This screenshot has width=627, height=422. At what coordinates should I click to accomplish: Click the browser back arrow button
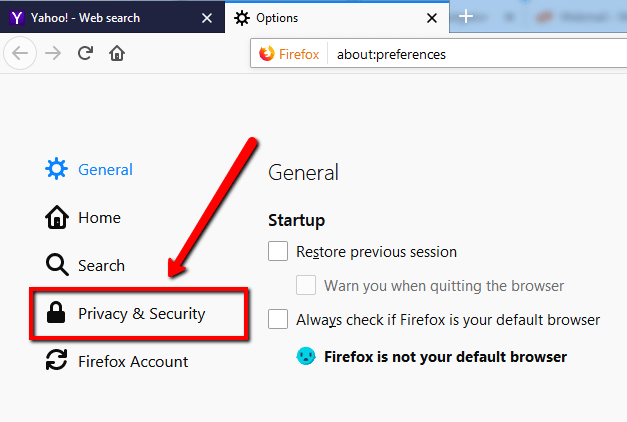(x=20, y=53)
